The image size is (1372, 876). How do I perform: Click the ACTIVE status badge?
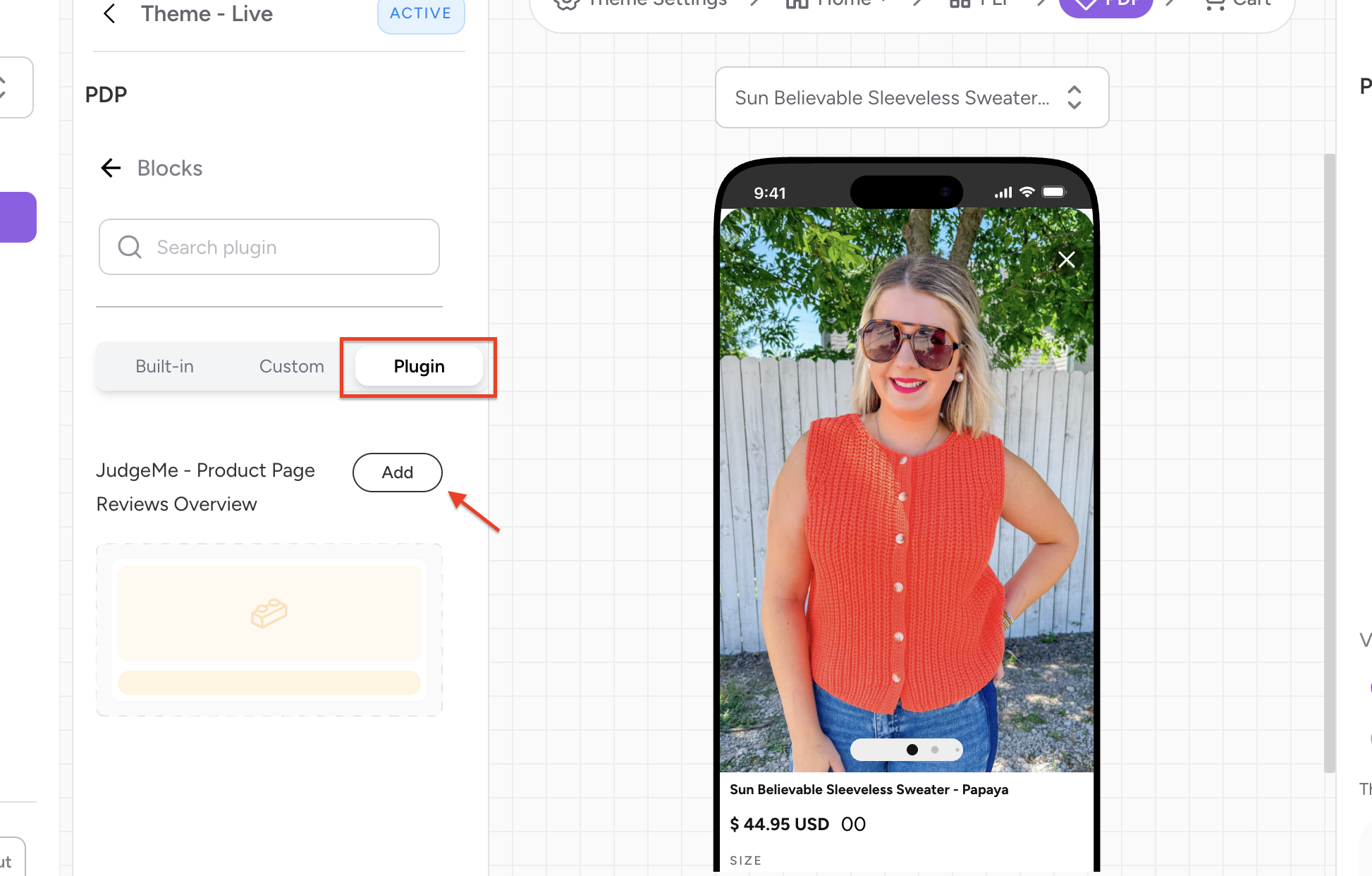[x=420, y=14]
